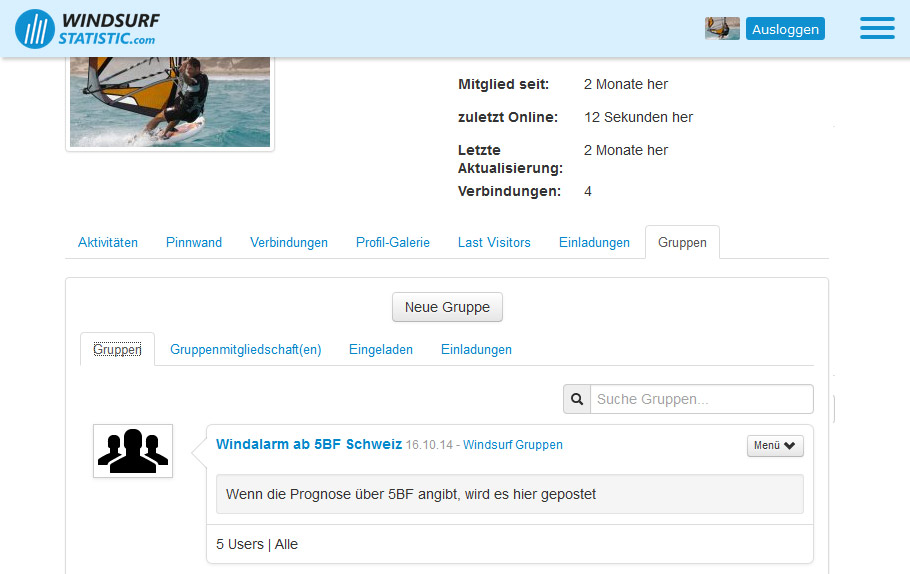Viewport: 910px width, 574px height.
Task: Switch to the Aktivitäten tab
Action: (108, 242)
